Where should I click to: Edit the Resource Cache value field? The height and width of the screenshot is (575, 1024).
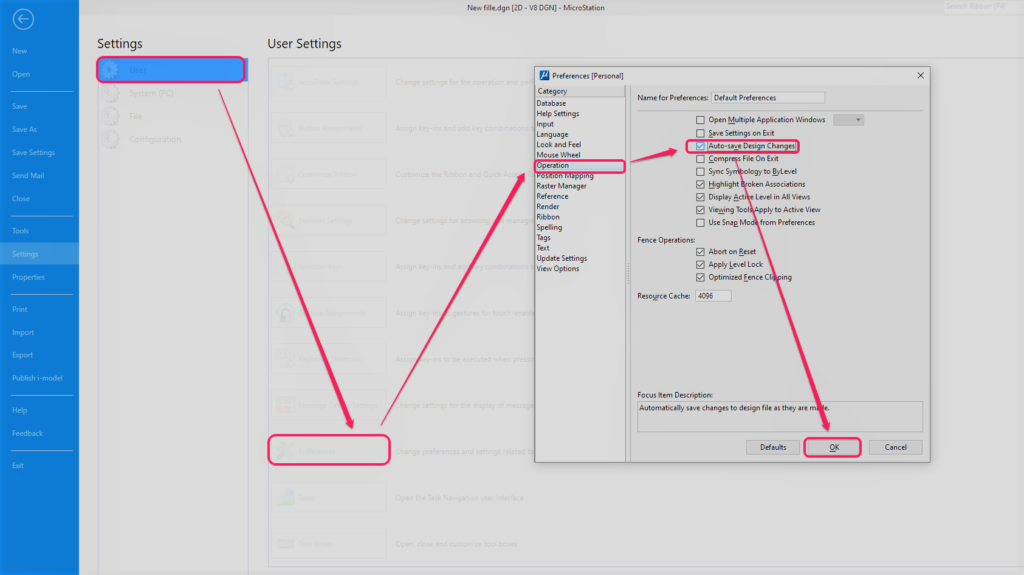(x=712, y=296)
